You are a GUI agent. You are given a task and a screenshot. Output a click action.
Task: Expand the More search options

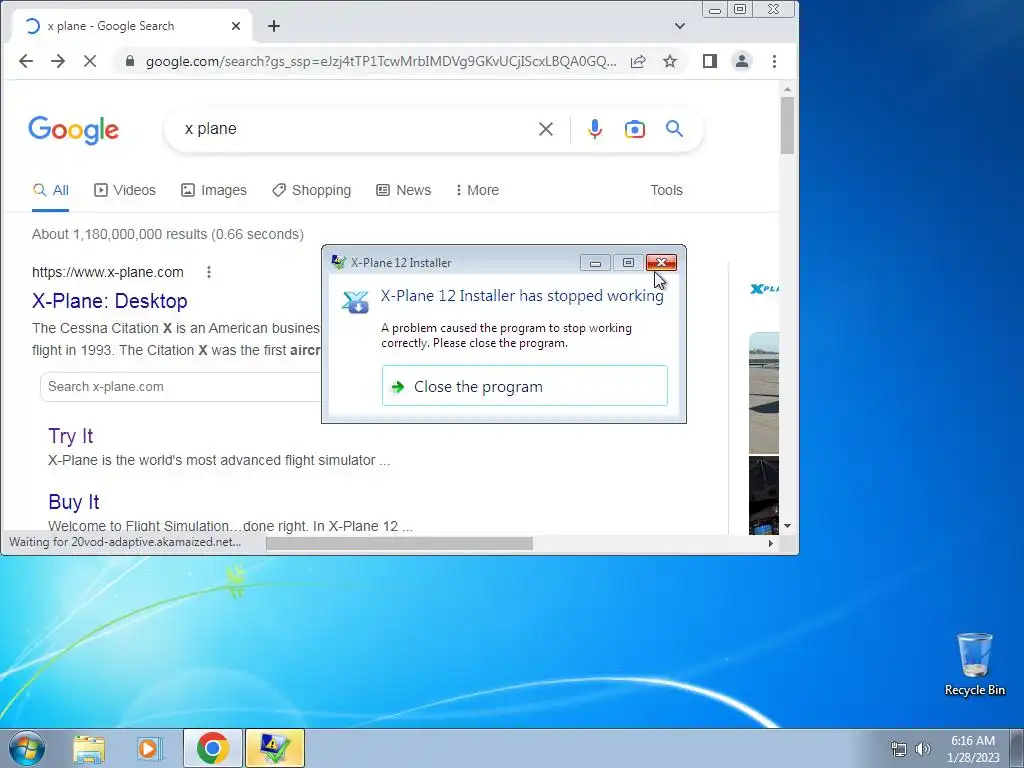(x=477, y=190)
